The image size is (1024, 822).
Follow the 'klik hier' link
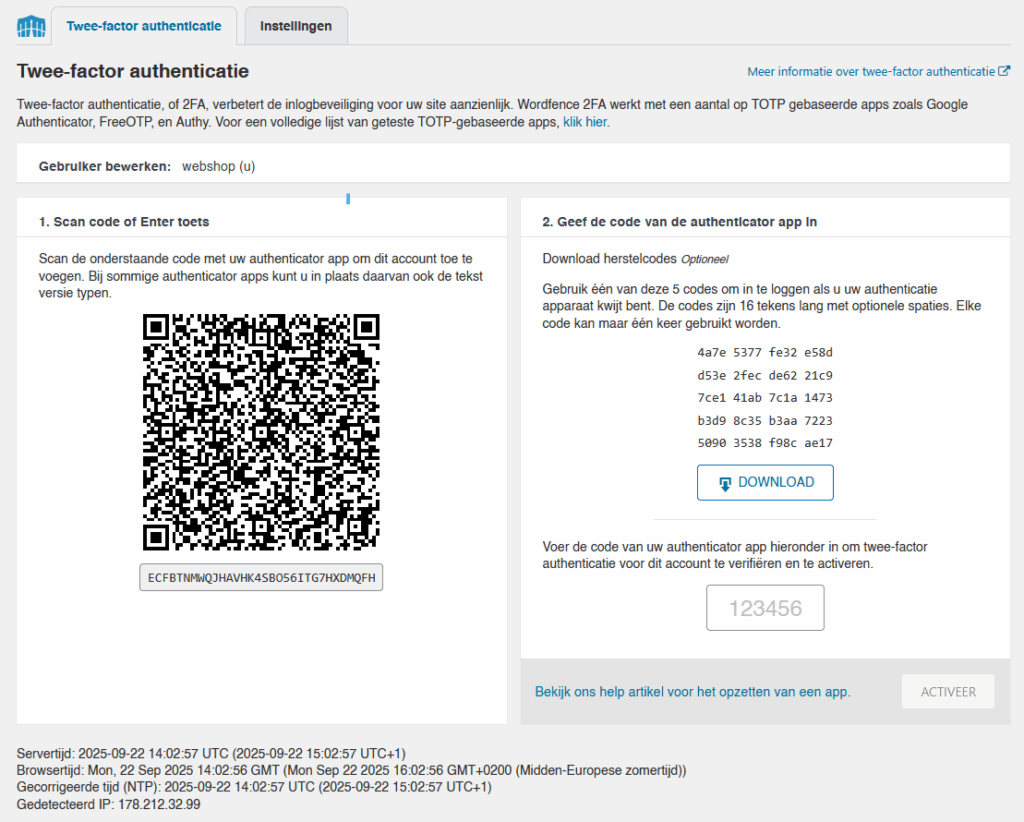click(585, 122)
